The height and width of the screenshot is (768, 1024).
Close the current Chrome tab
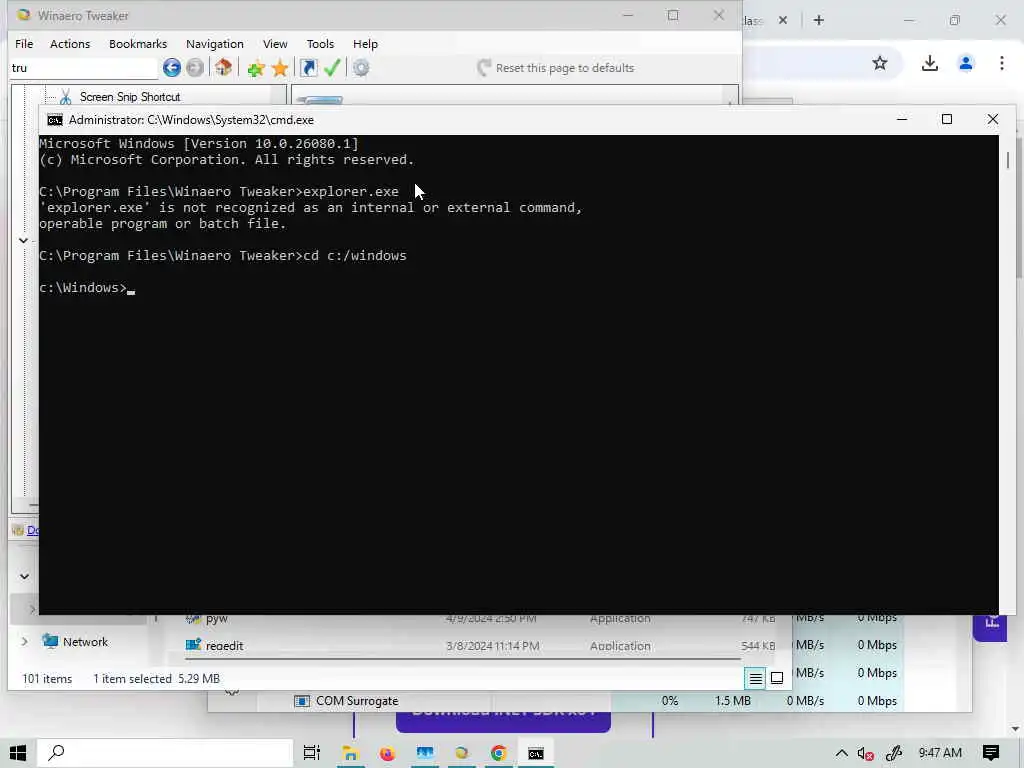click(783, 20)
